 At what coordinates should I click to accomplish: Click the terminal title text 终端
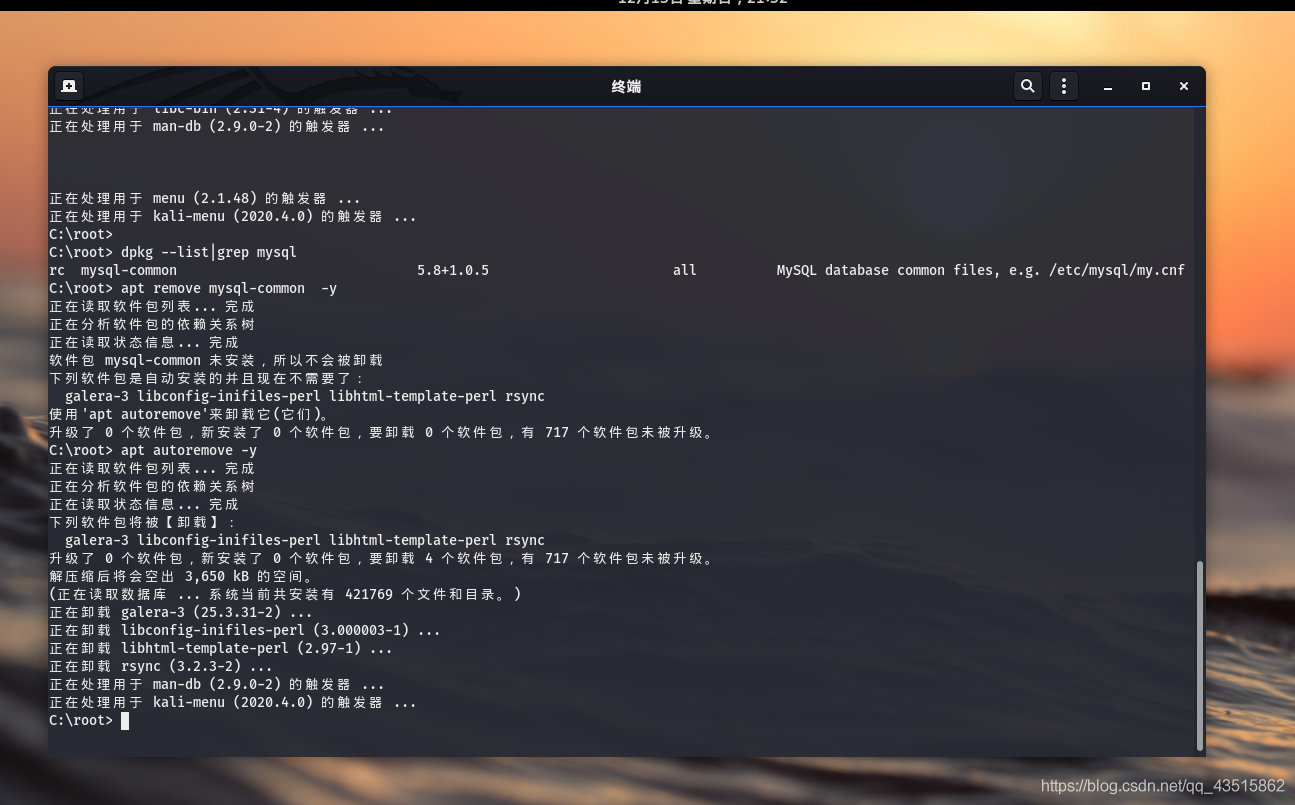626,87
